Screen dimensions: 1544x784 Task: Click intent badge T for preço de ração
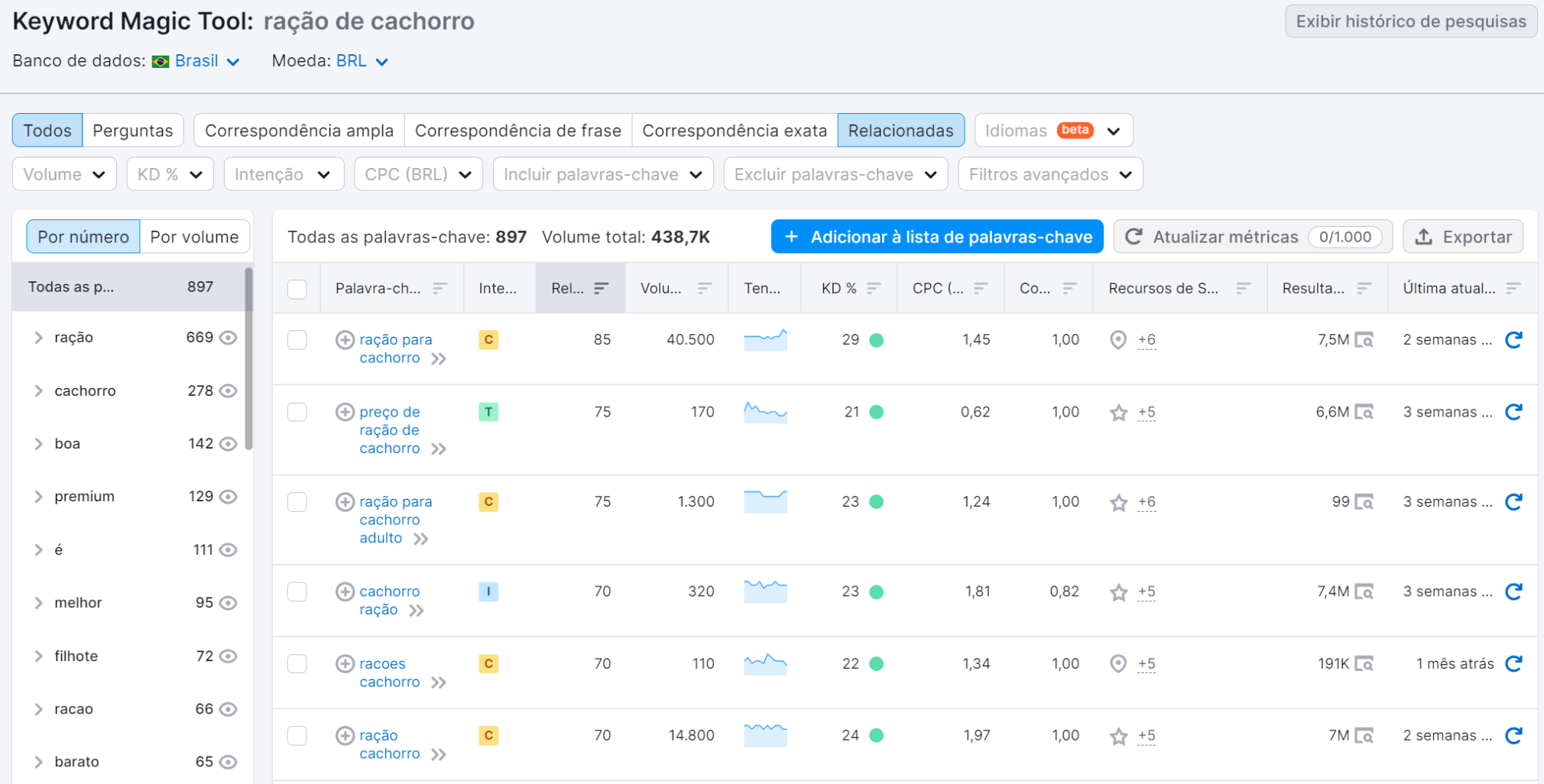click(488, 412)
